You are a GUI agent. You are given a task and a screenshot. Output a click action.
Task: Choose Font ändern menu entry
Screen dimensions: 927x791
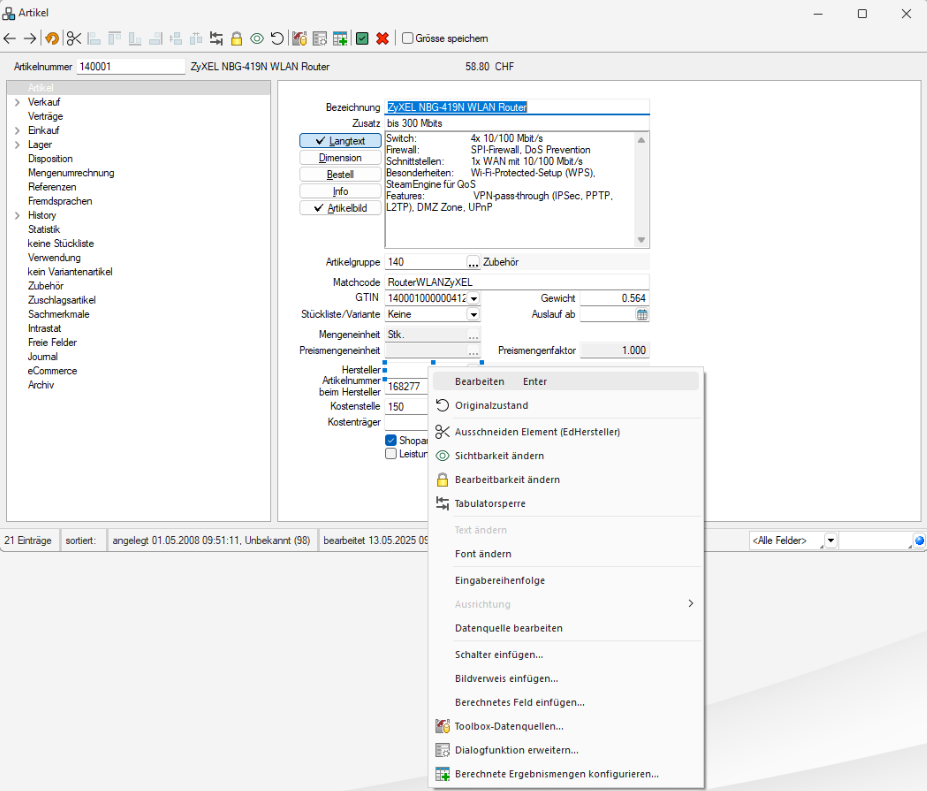[566, 554]
